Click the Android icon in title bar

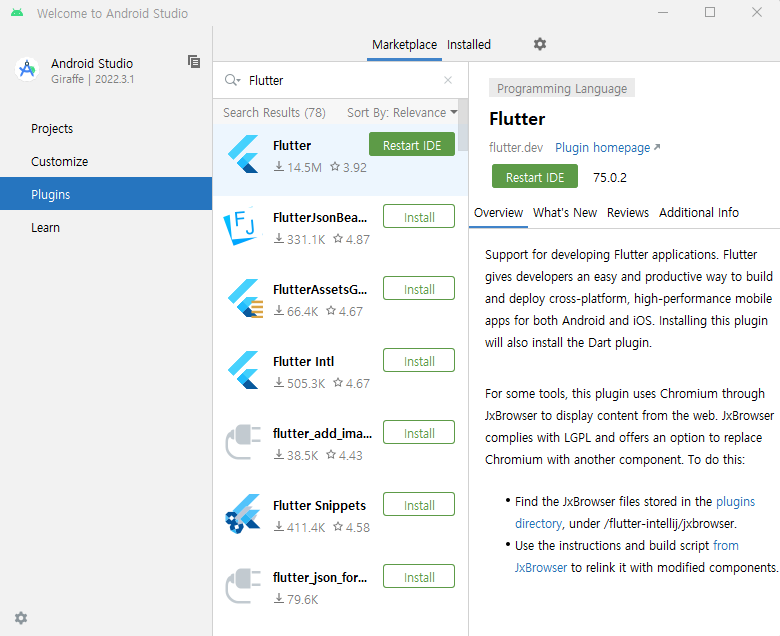click(x=17, y=13)
